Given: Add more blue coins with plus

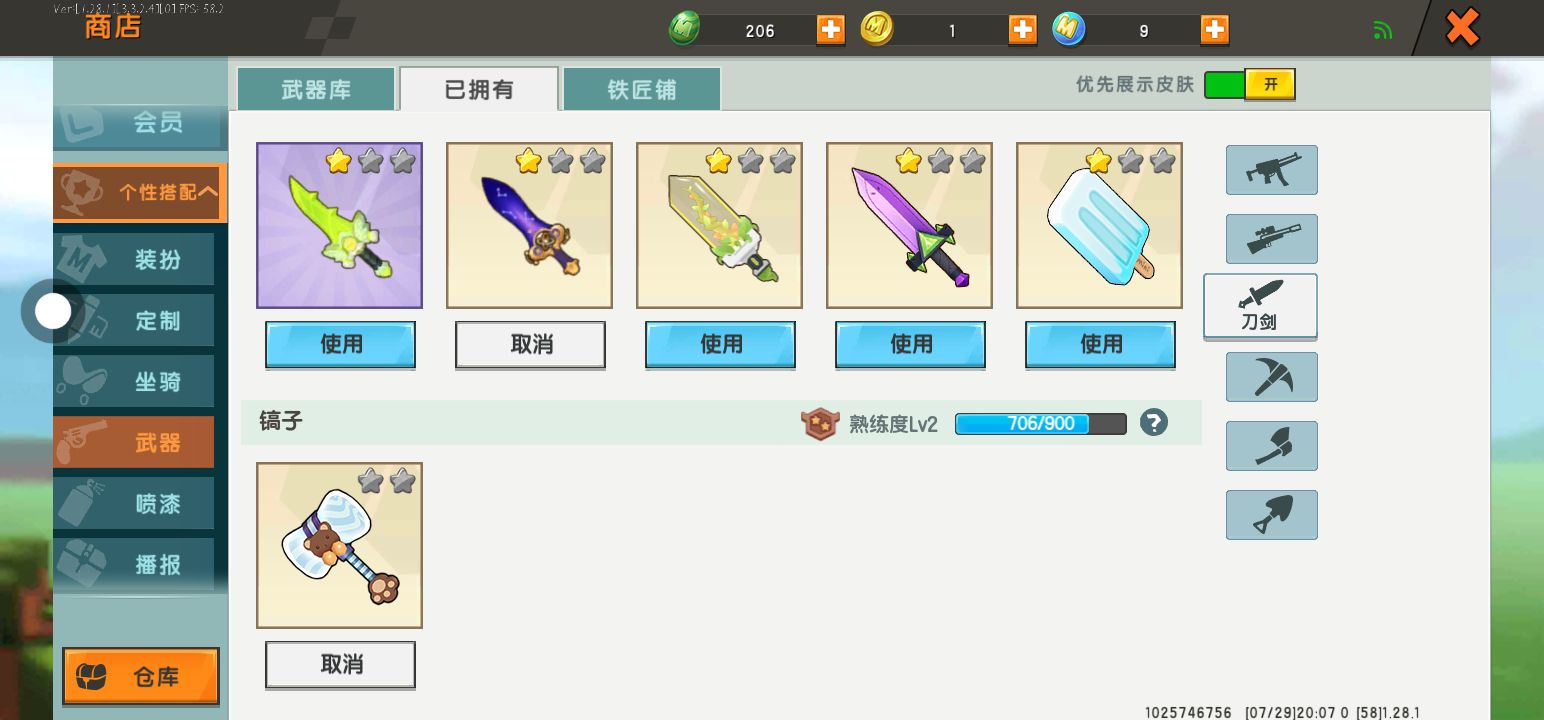Looking at the screenshot, I should click(1214, 30).
